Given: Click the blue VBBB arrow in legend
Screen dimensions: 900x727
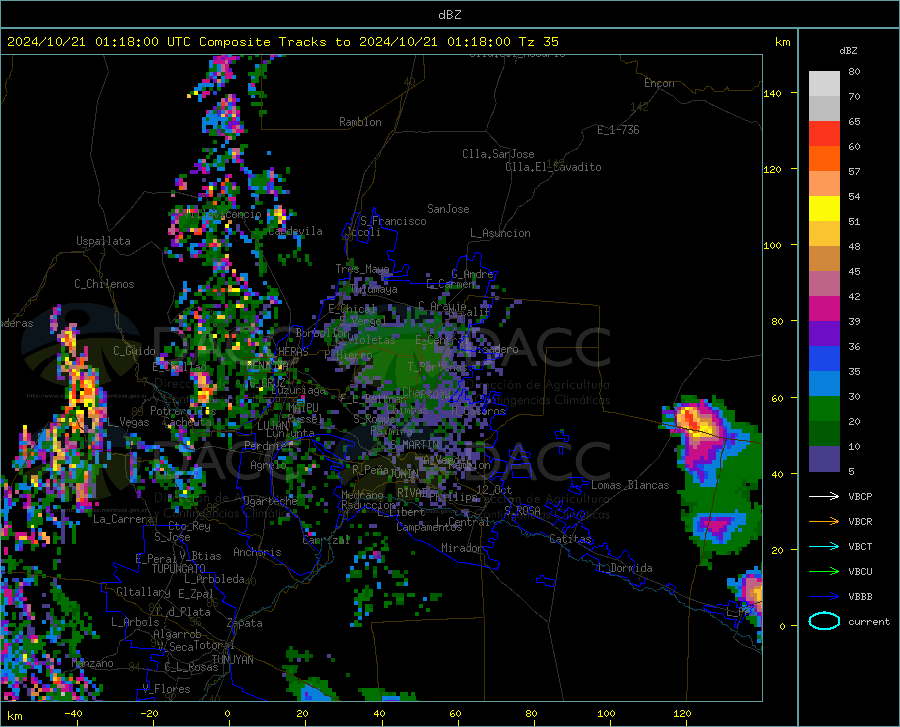Looking at the screenshot, I should [x=824, y=597].
